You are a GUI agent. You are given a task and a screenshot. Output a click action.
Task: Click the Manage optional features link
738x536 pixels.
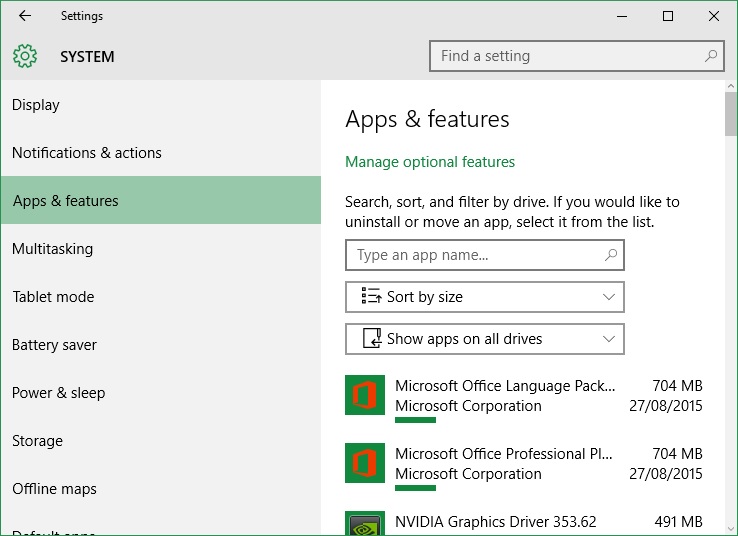coord(430,162)
